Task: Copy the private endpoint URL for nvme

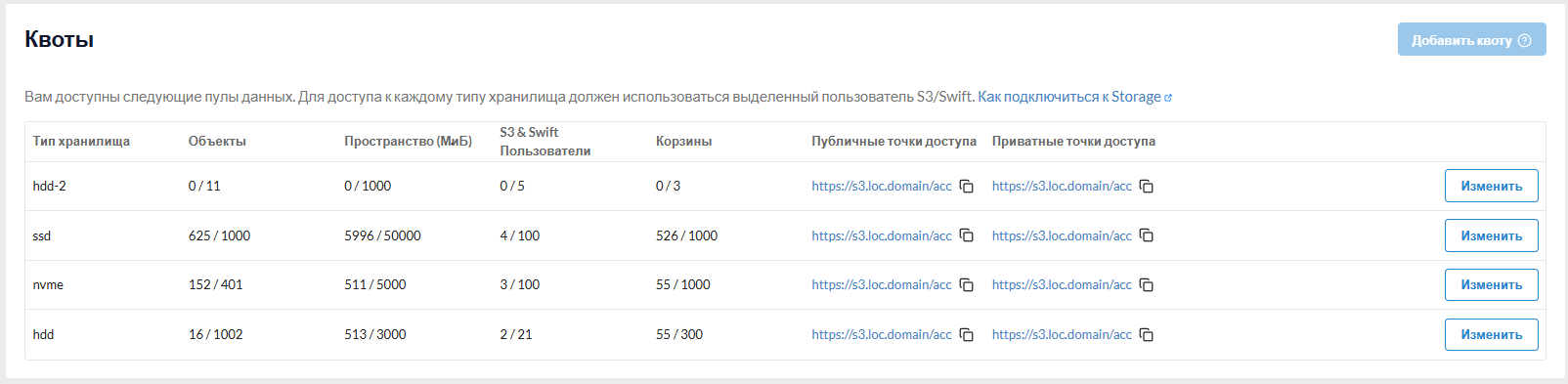Action: tap(1147, 285)
